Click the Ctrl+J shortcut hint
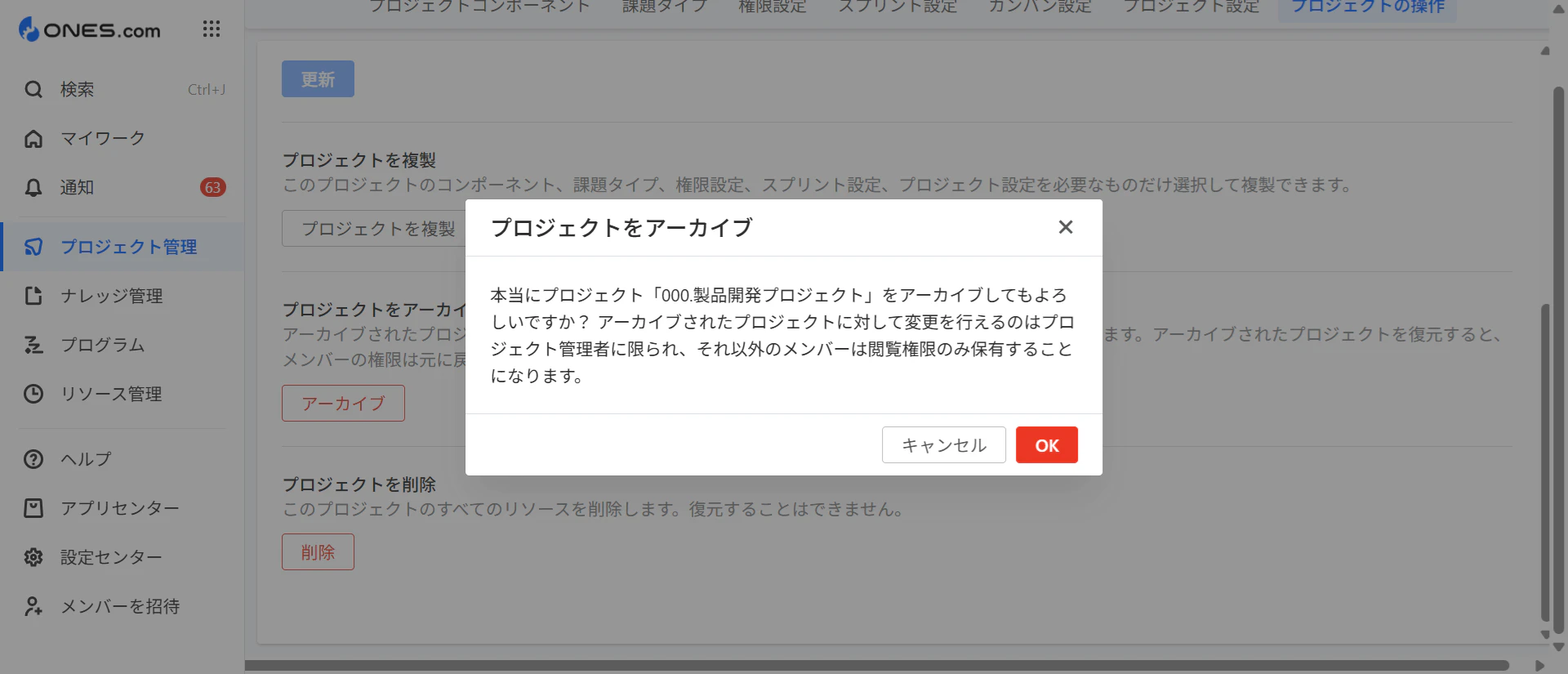 tap(207, 90)
